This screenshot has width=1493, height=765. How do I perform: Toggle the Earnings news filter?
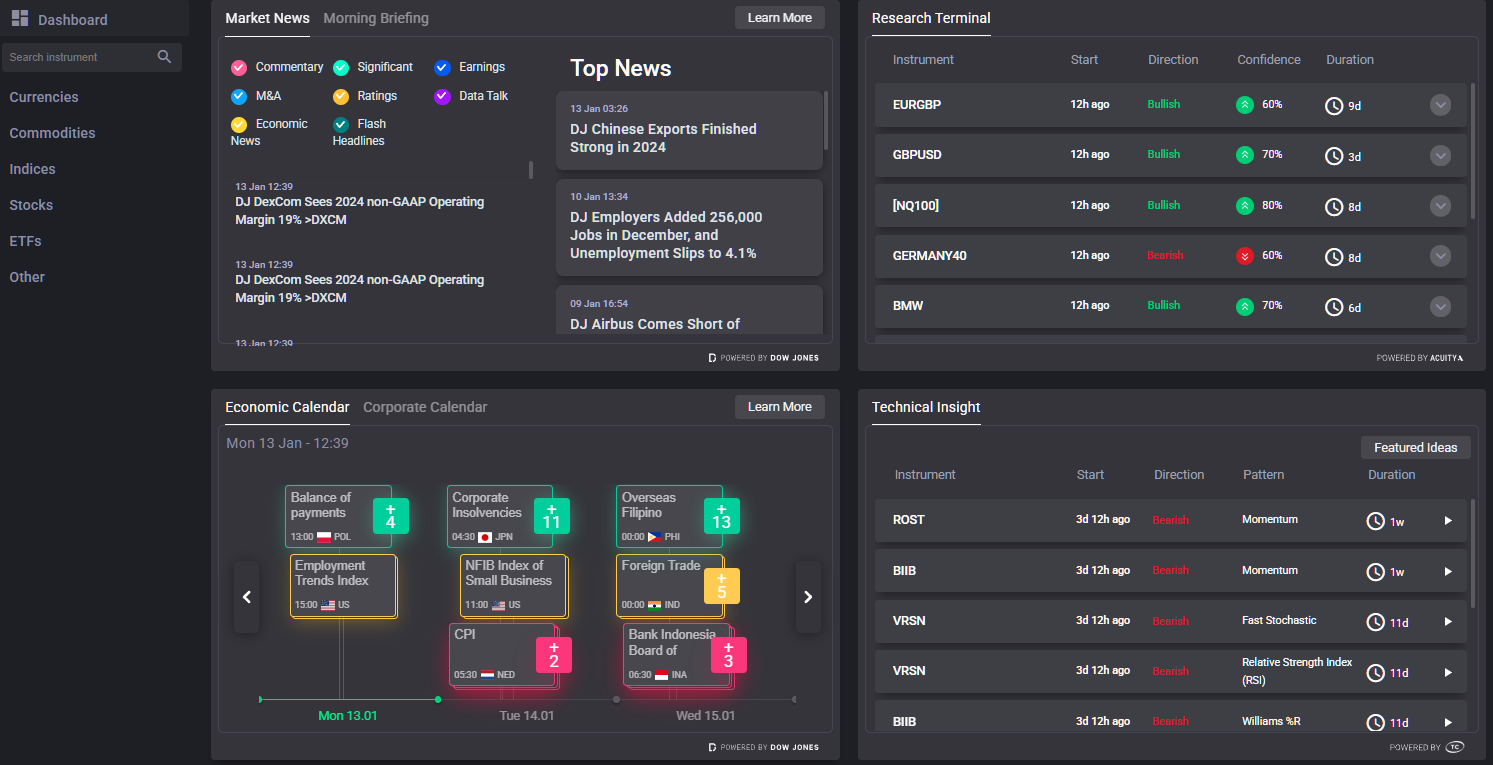[x=442, y=66]
